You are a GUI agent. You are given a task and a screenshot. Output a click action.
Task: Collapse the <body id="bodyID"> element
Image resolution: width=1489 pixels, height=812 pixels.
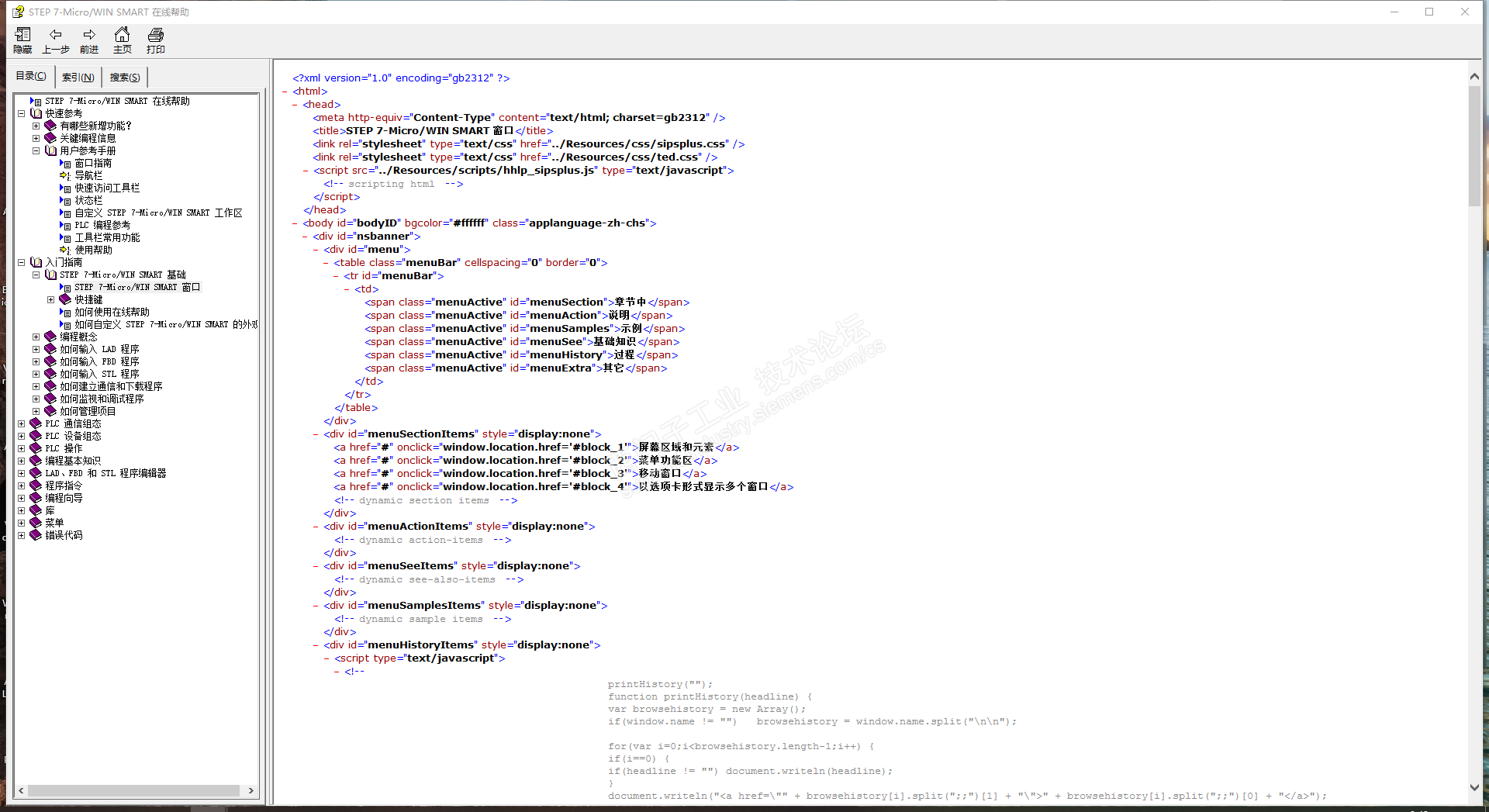[x=295, y=223]
